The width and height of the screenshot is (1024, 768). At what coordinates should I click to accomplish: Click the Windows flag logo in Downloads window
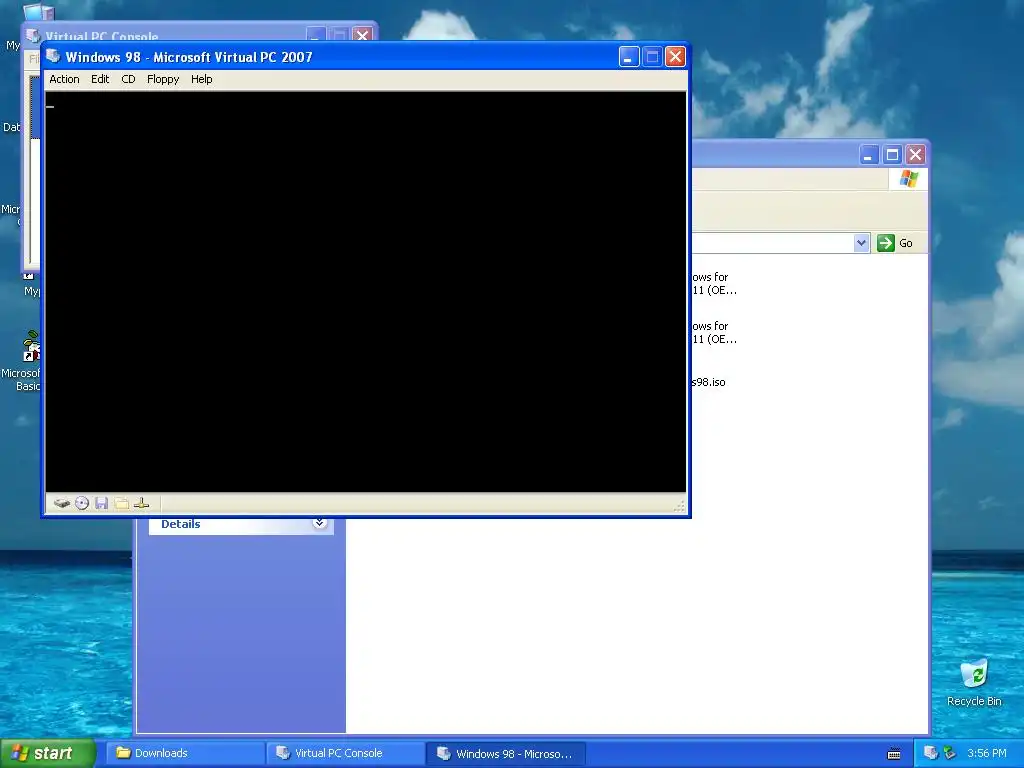(908, 179)
